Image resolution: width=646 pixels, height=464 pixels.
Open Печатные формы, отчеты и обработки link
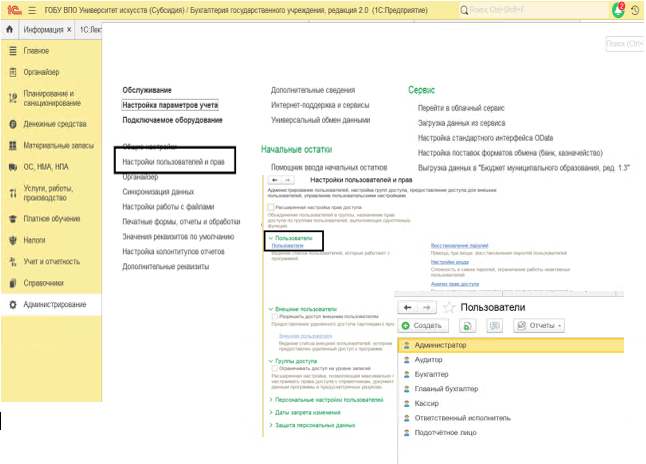coord(181,222)
